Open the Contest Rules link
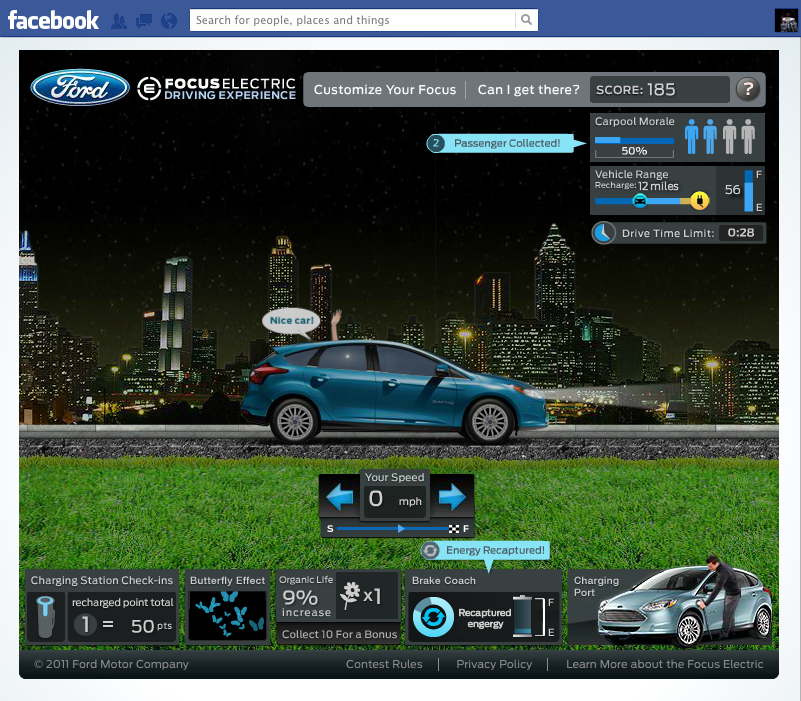801x701 pixels. click(384, 664)
